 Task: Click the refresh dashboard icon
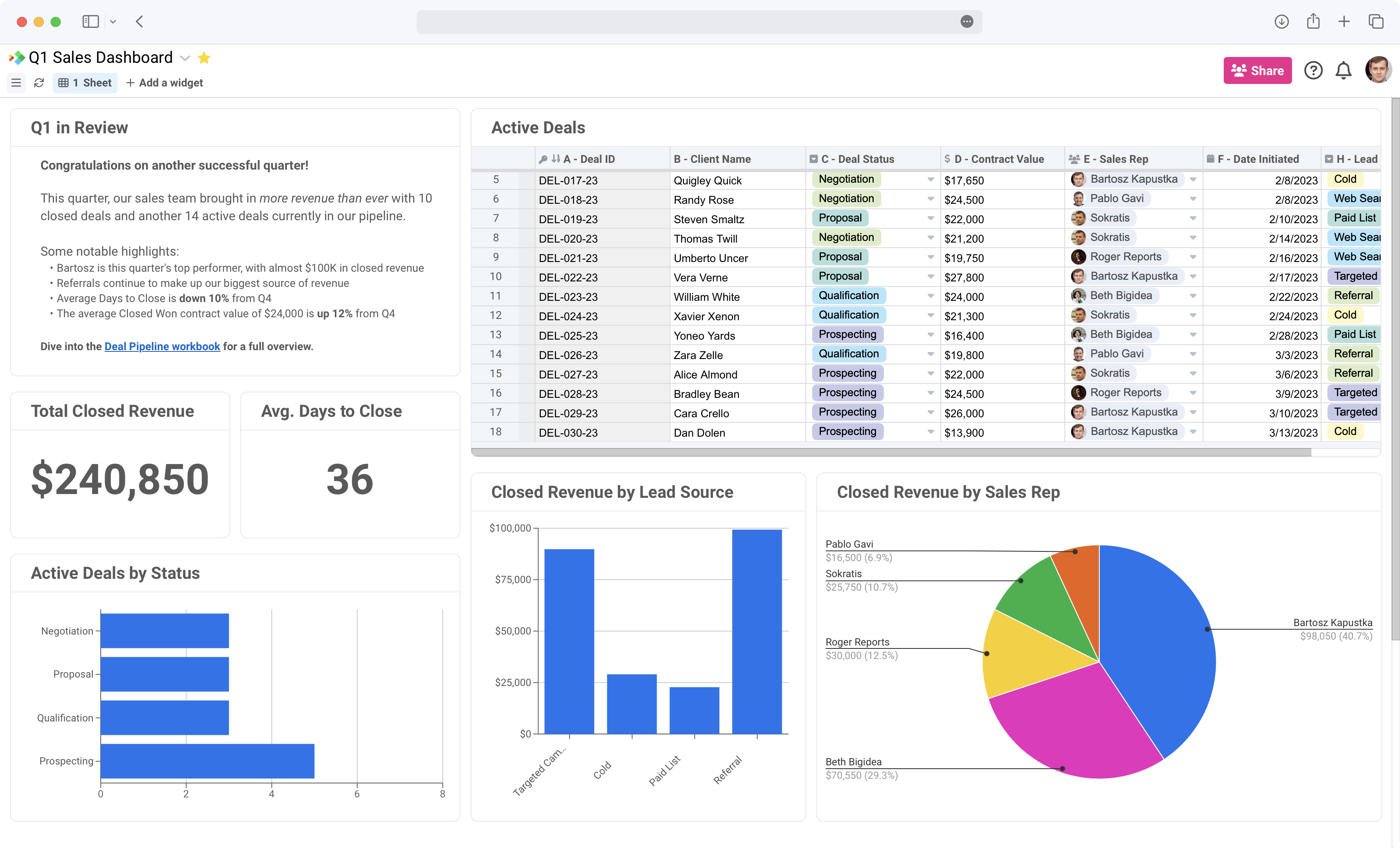pyautogui.click(x=39, y=83)
